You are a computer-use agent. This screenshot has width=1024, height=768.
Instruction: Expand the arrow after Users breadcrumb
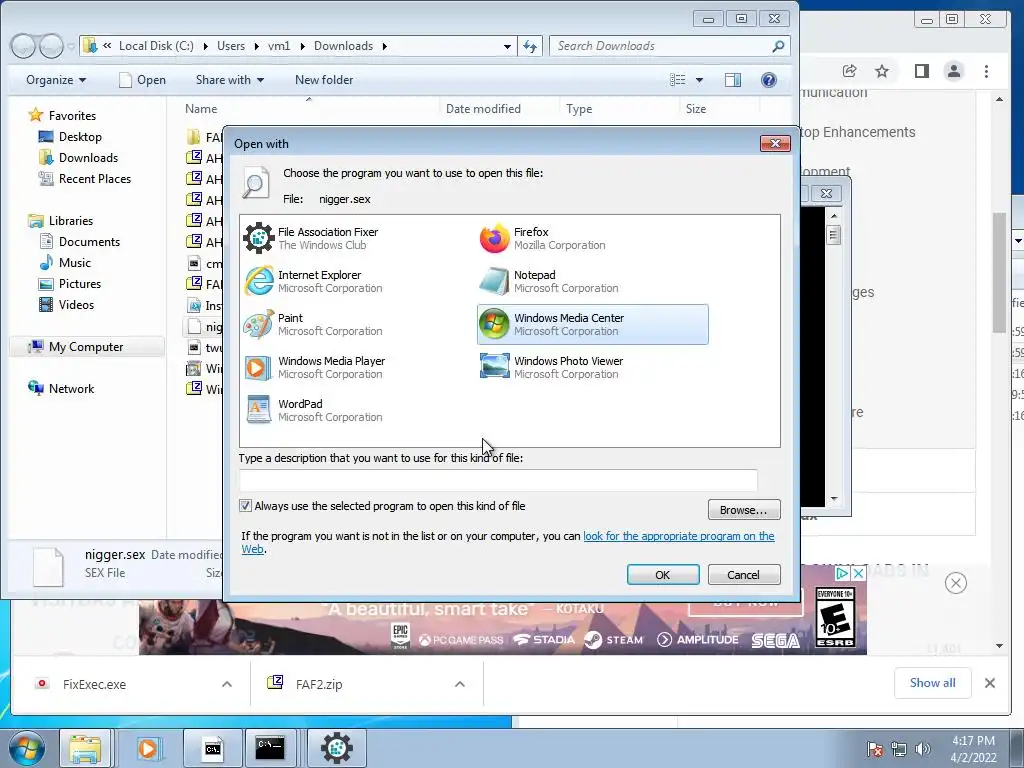pos(257,46)
